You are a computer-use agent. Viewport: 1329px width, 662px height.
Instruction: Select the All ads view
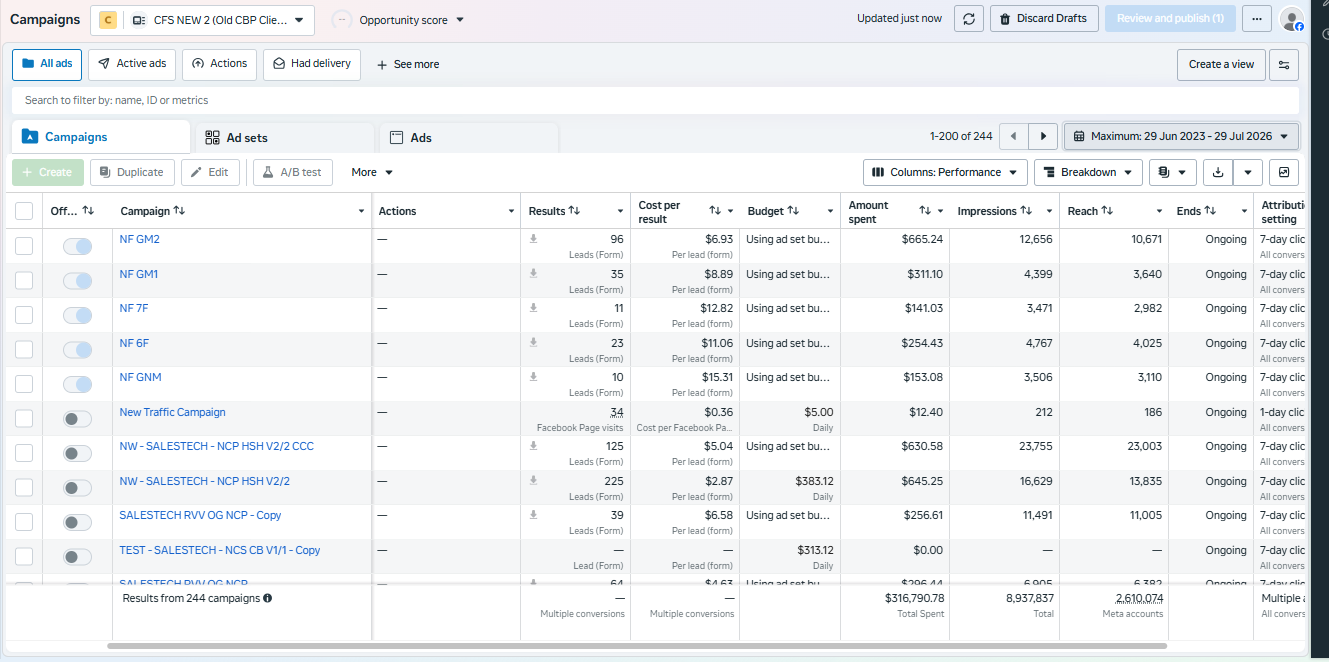(x=47, y=64)
